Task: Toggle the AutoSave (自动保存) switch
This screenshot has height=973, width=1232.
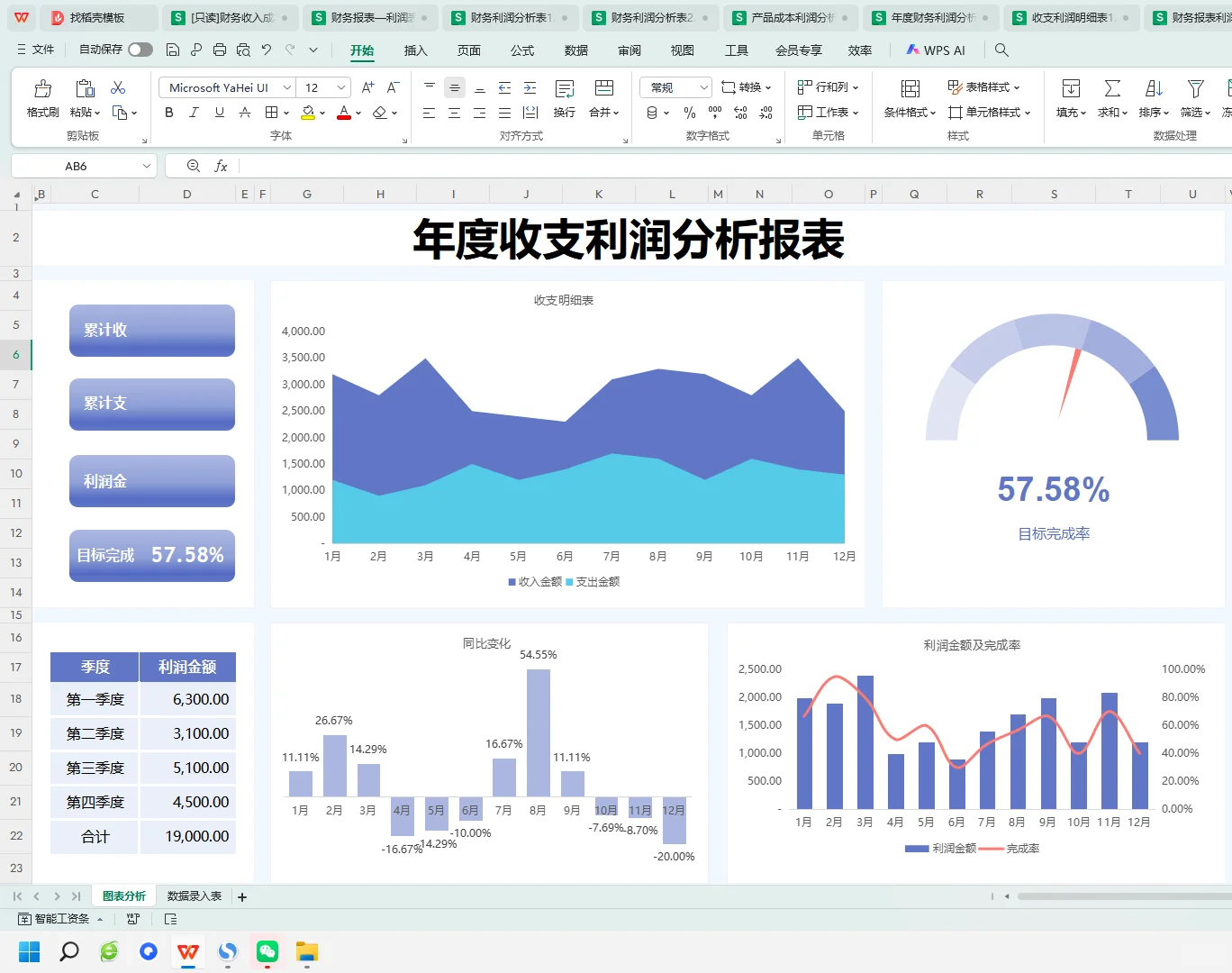Action: point(140,50)
